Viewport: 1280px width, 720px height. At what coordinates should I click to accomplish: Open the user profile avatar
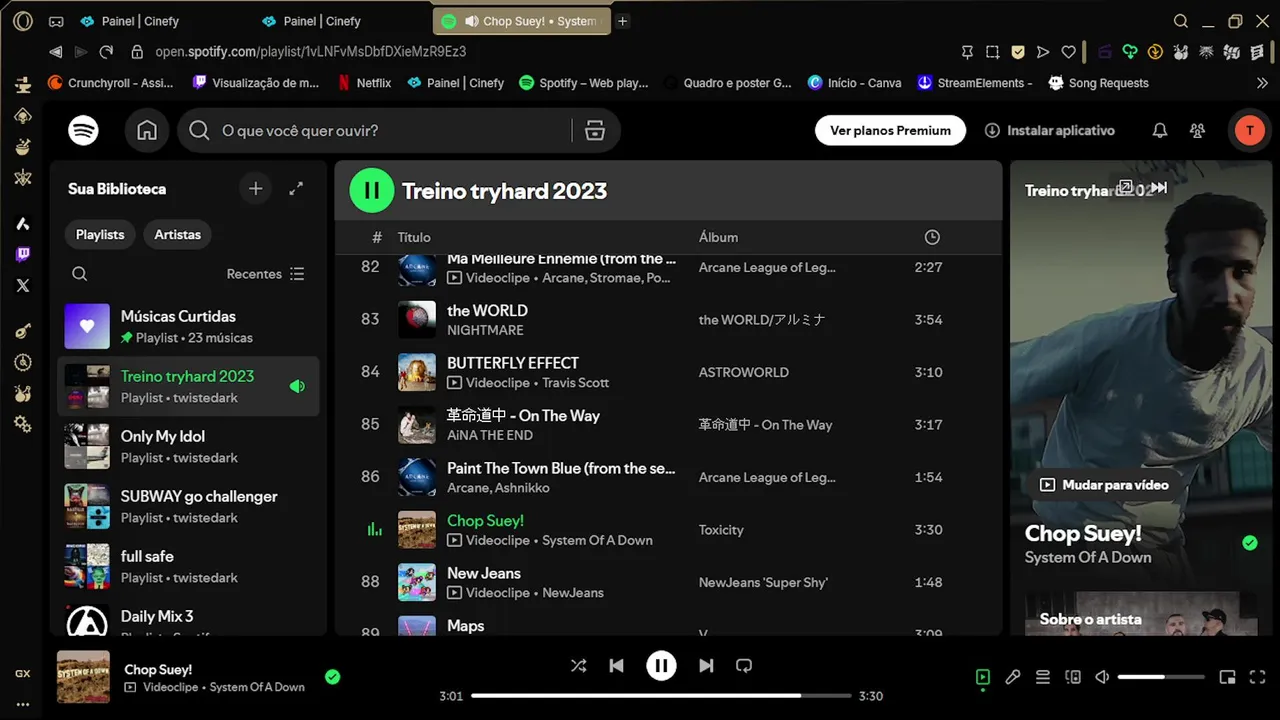[x=1249, y=130]
